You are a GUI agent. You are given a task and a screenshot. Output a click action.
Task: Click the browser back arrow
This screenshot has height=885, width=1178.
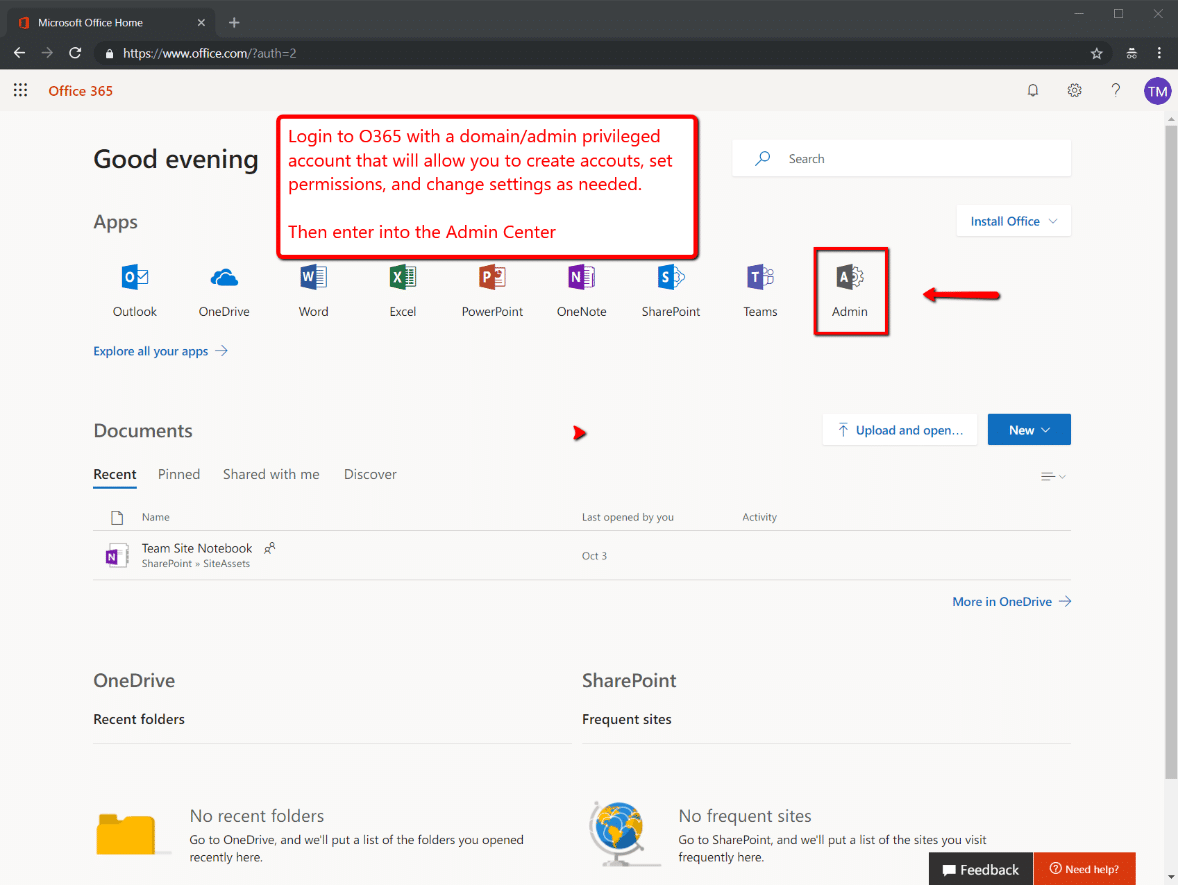[20, 53]
